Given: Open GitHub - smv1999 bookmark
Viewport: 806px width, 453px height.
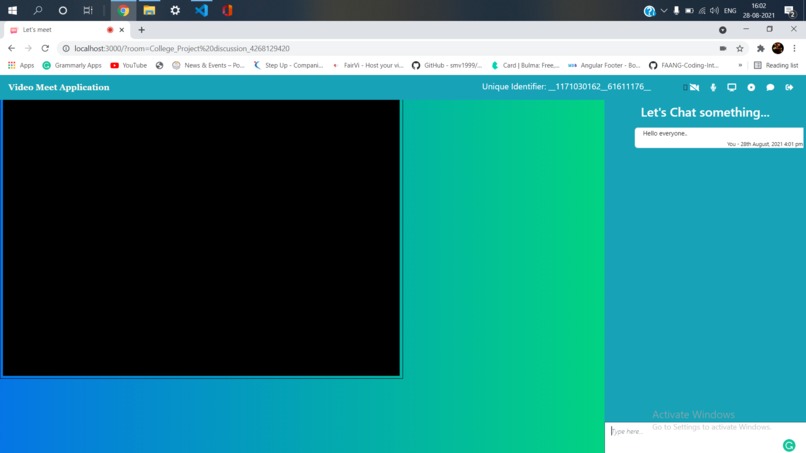Looking at the screenshot, I should point(447,65).
